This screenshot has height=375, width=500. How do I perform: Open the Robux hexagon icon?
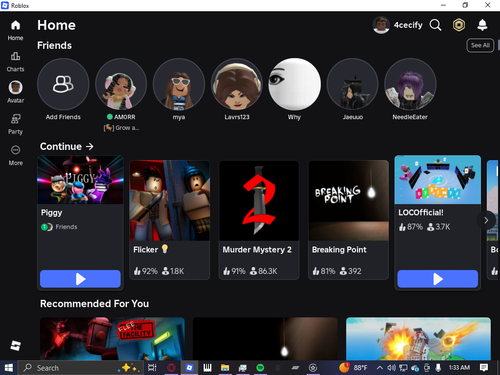pyautogui.click(x=459, y=25)
